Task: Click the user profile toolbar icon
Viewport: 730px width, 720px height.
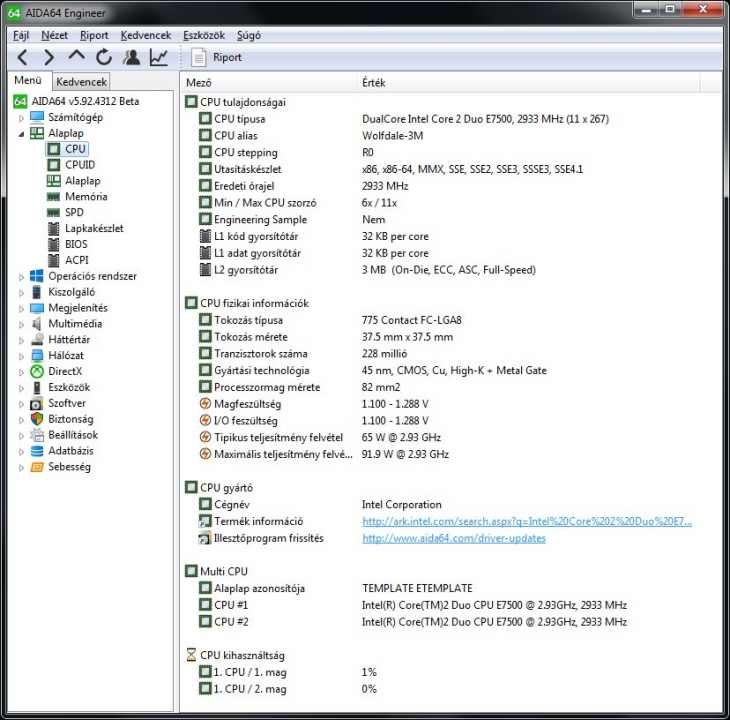Action: click(x=131, y=57)
